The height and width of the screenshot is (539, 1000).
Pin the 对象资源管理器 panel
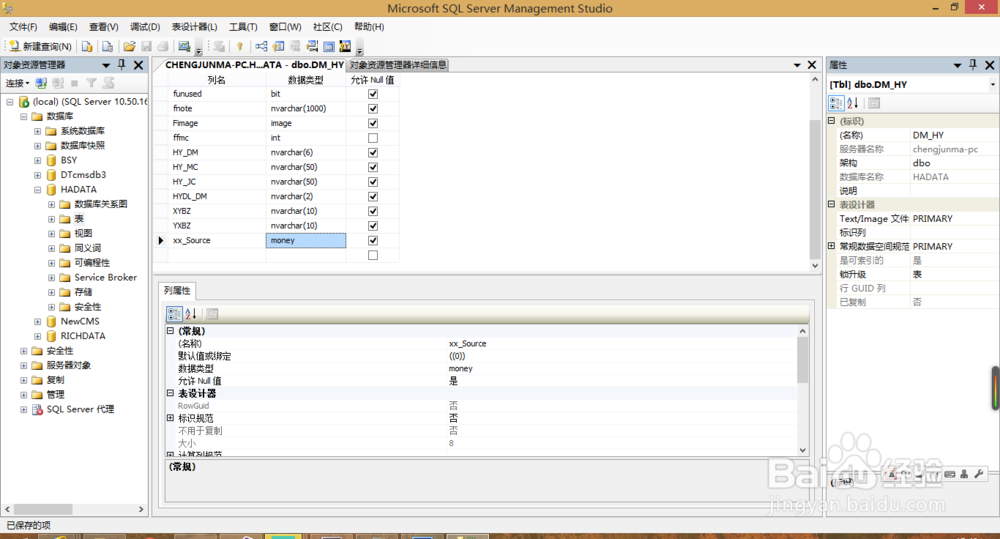click(122, 64)
